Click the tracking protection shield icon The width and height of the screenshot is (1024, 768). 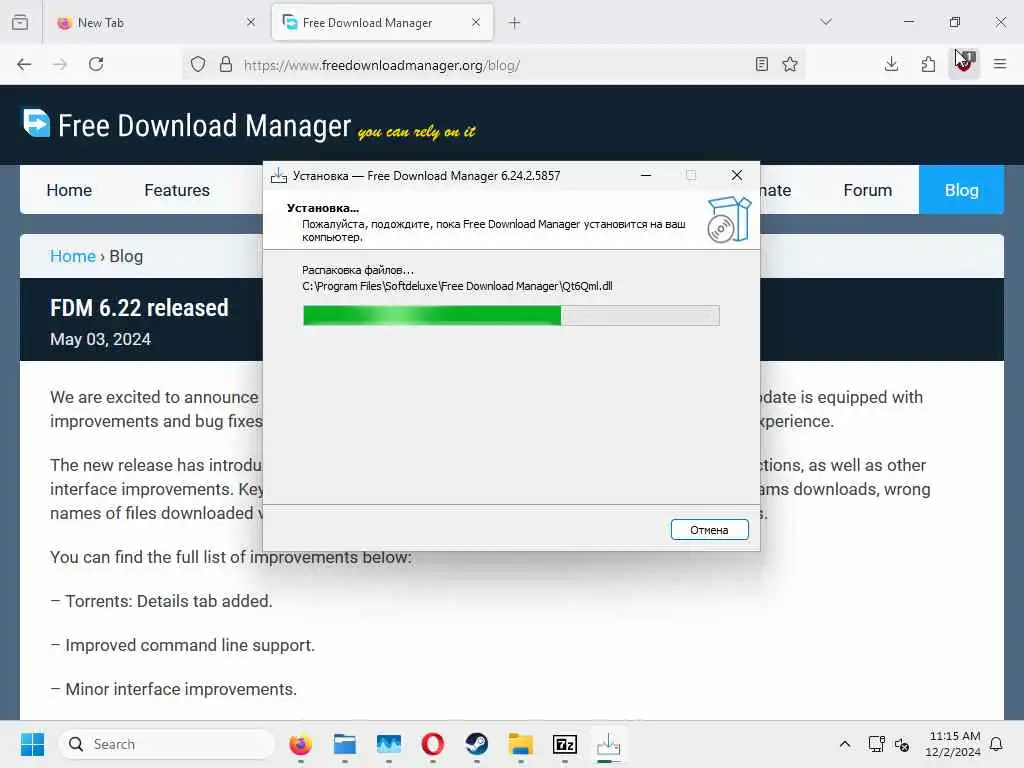coord(198,64)
